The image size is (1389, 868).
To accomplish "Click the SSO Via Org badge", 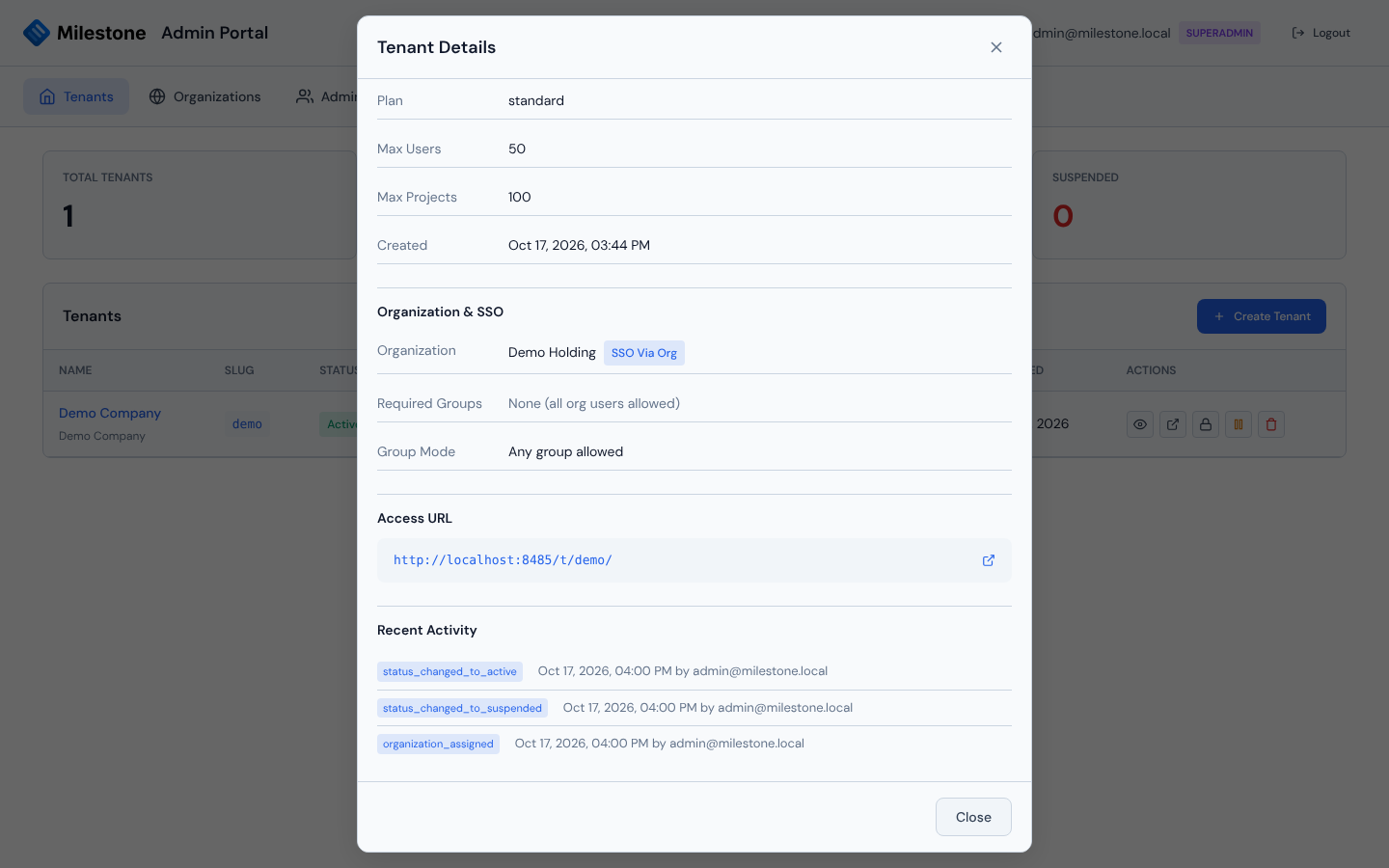I will 644,353.
